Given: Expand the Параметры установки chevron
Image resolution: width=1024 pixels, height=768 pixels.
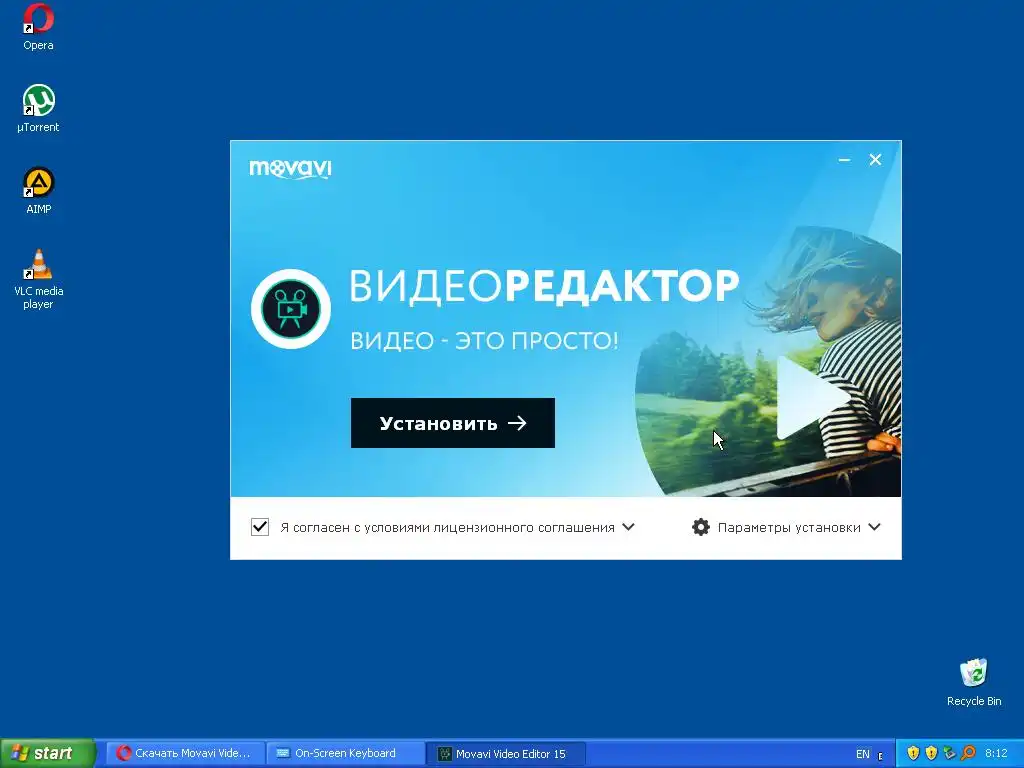Looking at the screenshot, I should [x=874, y=526].
